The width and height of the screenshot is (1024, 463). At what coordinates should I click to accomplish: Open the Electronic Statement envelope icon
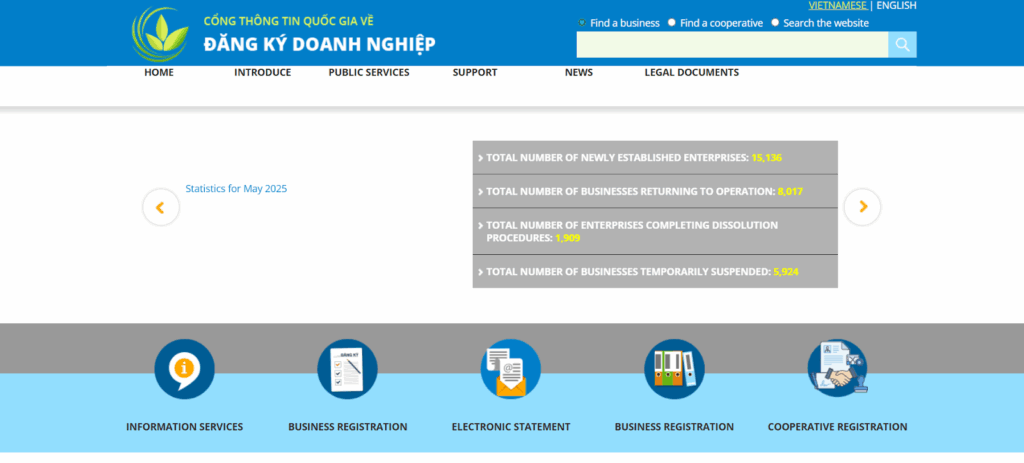pos(511,369)
